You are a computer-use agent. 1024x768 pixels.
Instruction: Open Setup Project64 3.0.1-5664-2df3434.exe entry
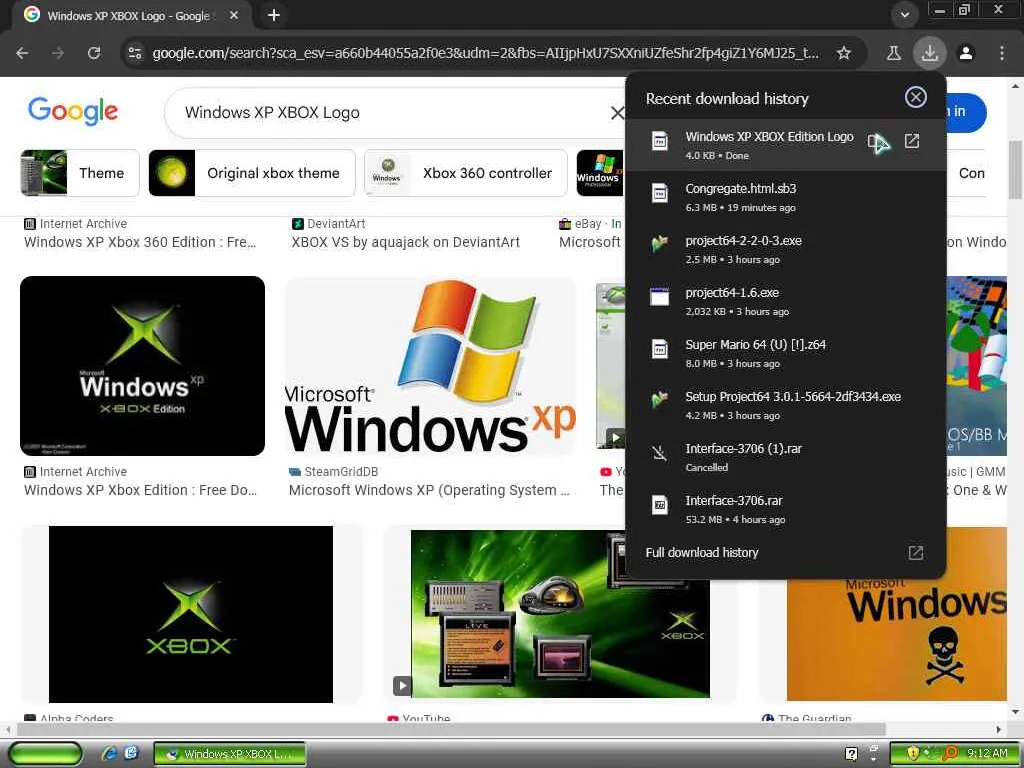point(786,406)
